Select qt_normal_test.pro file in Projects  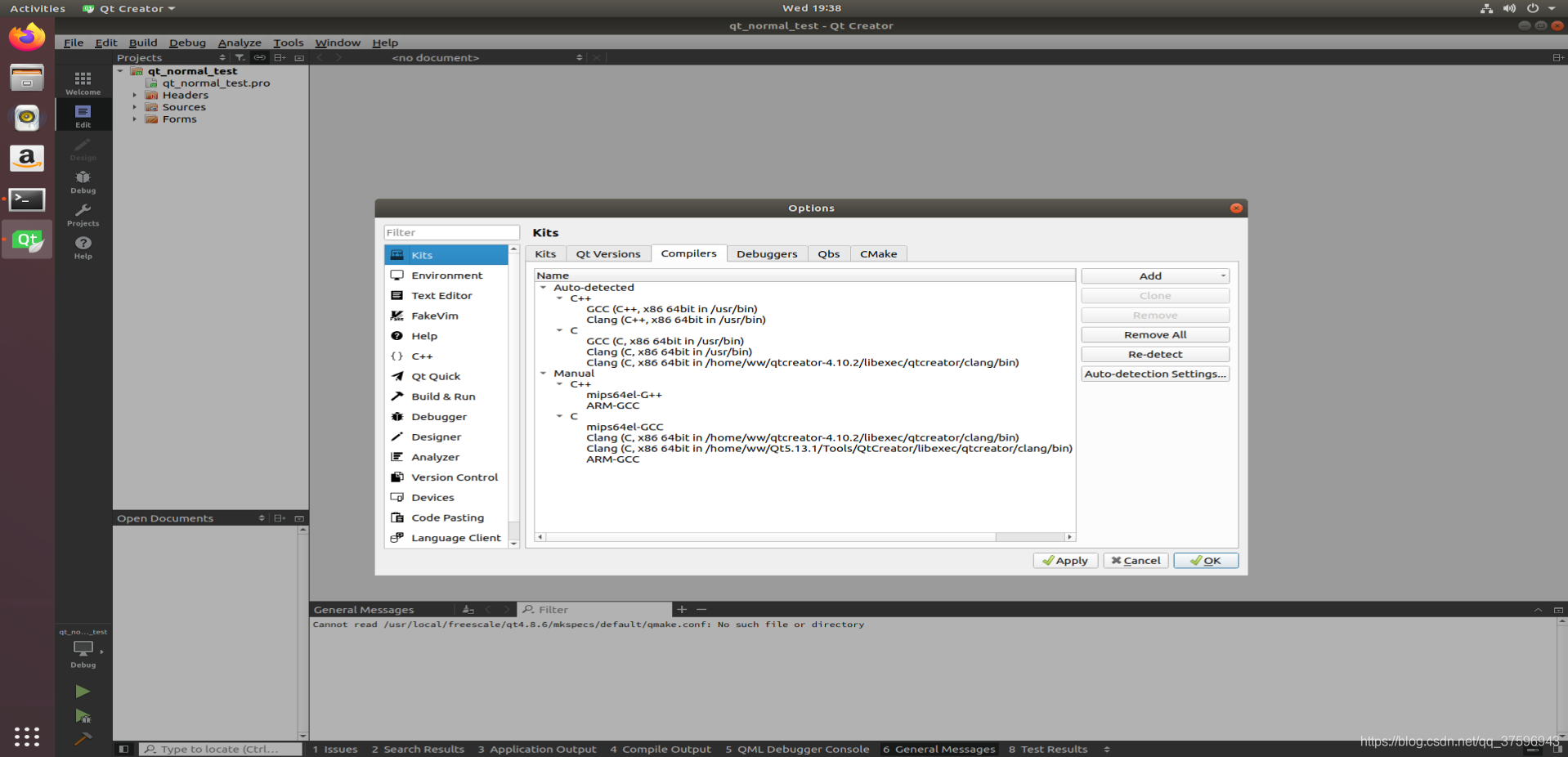tap(216, 83)
